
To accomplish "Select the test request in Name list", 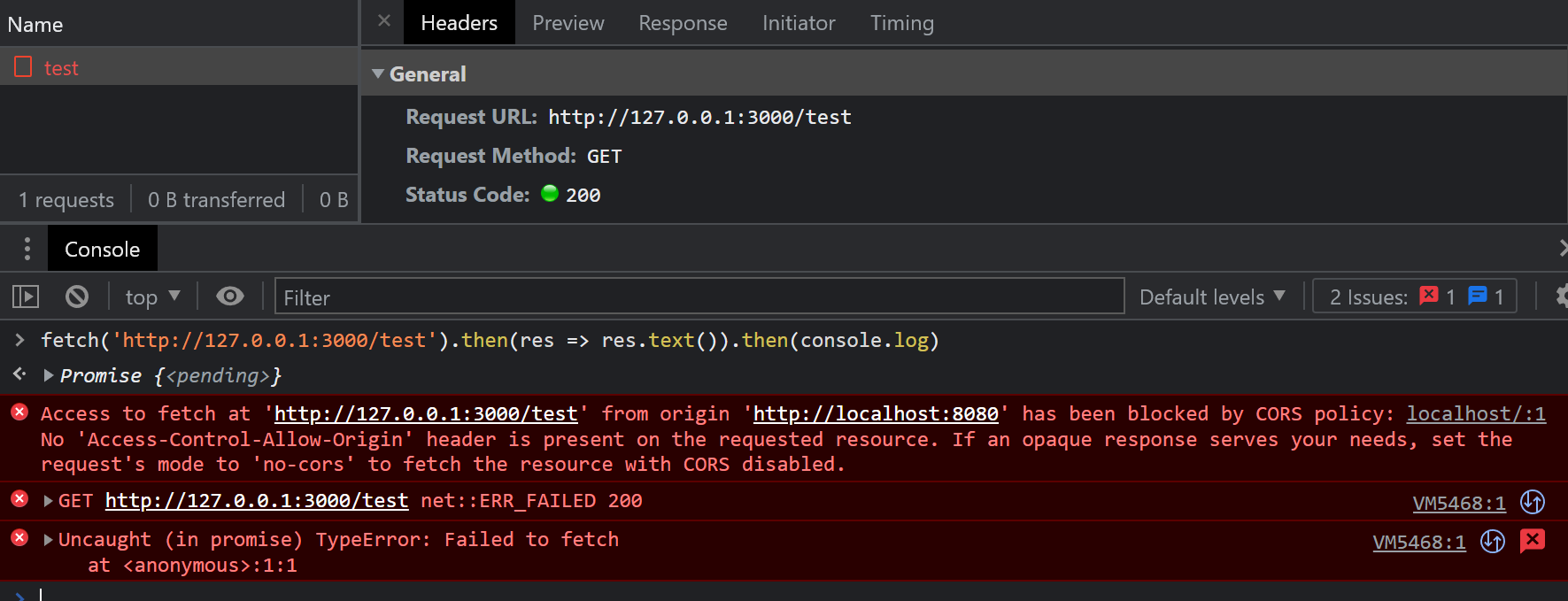I will (61, 68).
